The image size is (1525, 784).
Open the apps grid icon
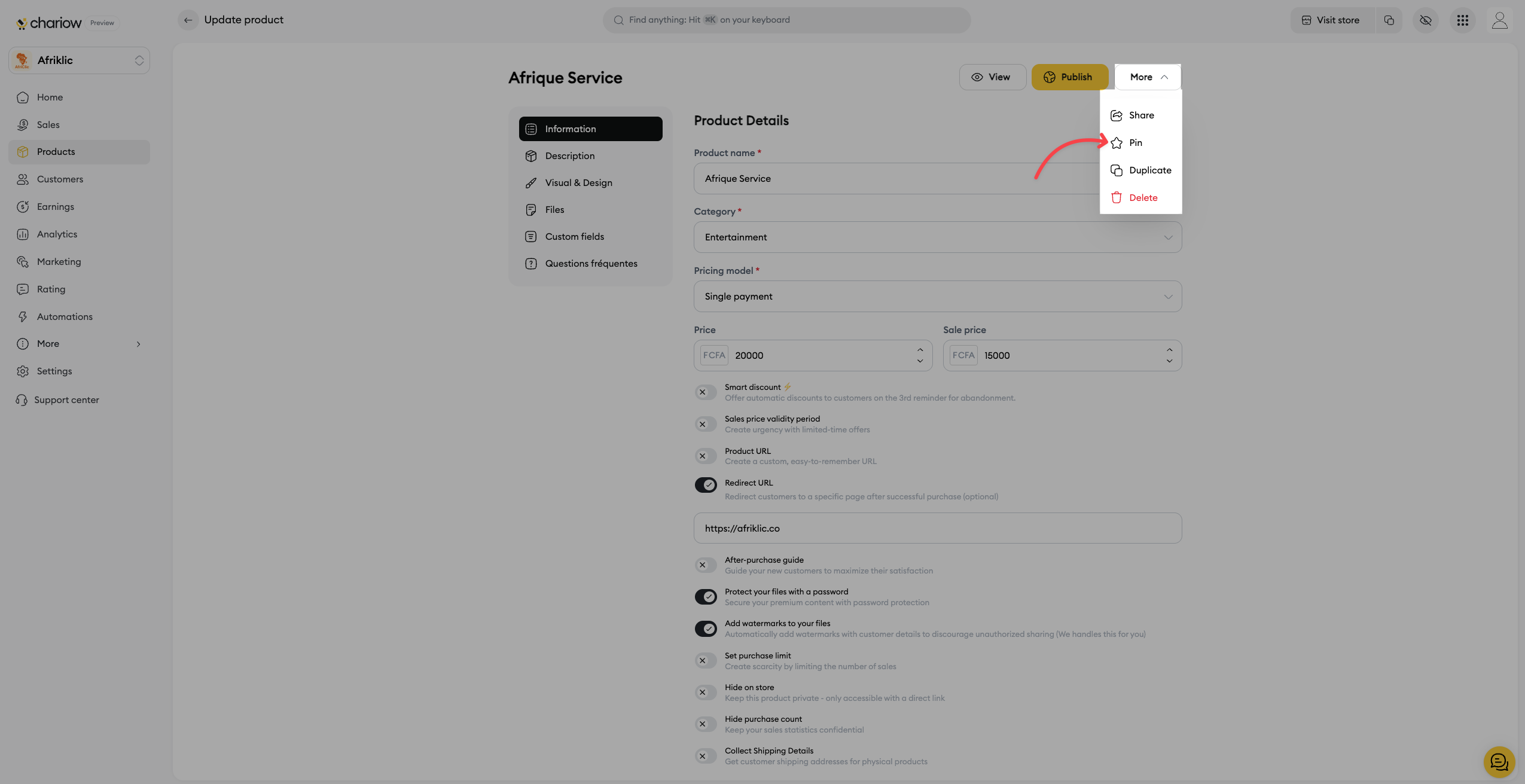coord(1462,20)
